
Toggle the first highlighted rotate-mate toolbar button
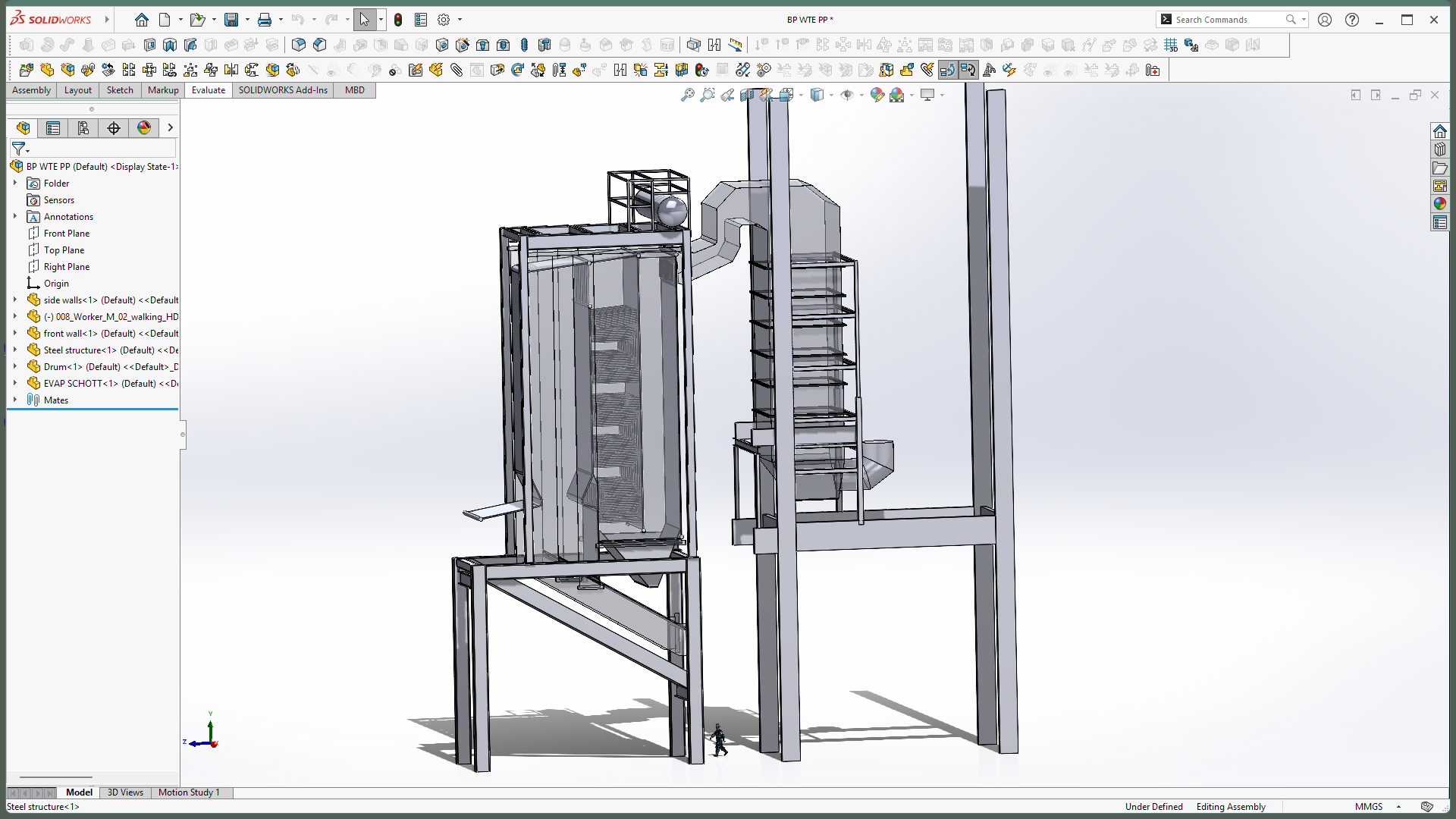[947, 71]
